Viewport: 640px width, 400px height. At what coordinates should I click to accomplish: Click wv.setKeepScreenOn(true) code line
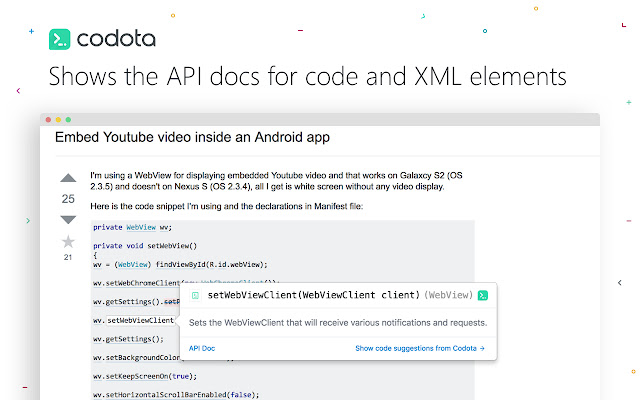click(145, 376)
